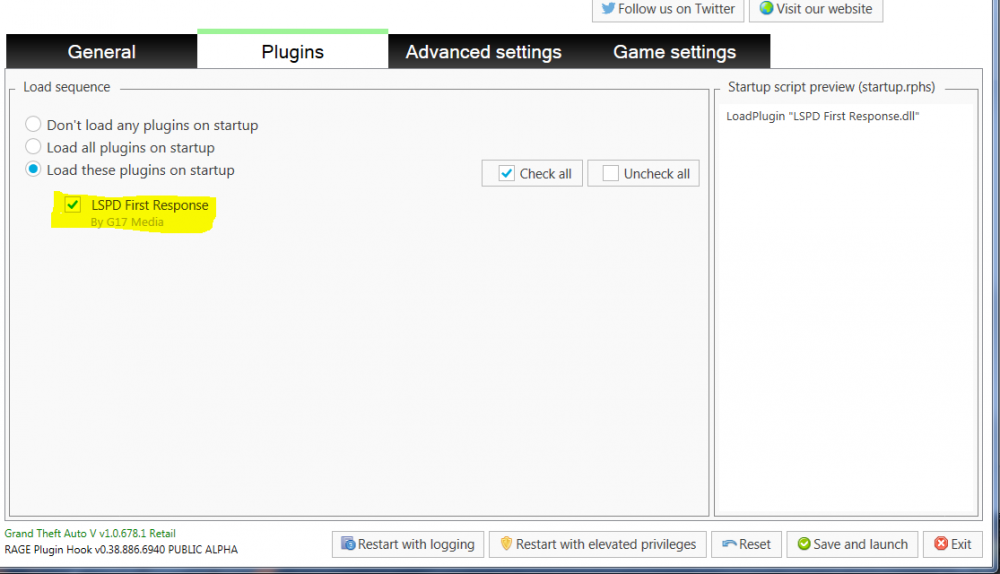Click Restart with logging
Image resolution: width=1000 pixels, height=574 pixels.
coord(408,544)
